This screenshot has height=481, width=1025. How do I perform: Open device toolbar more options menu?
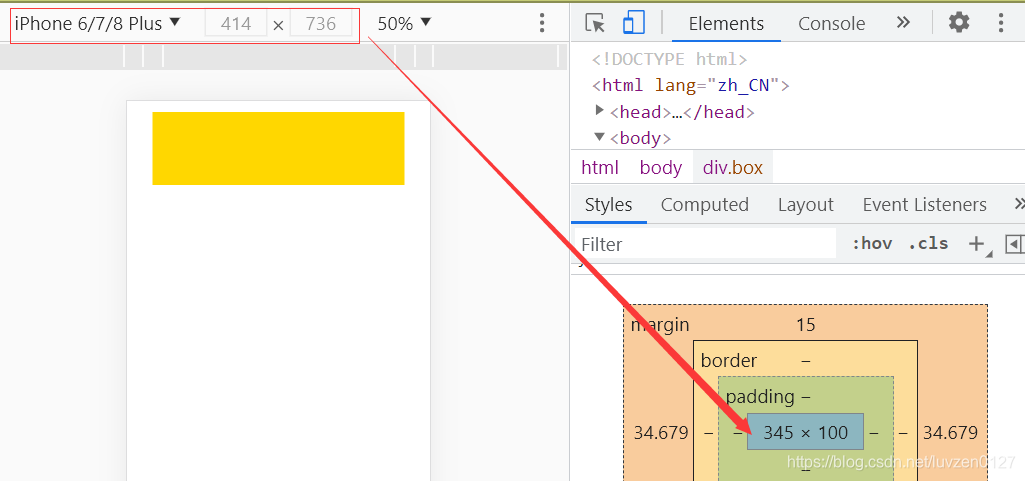(541, 23)
